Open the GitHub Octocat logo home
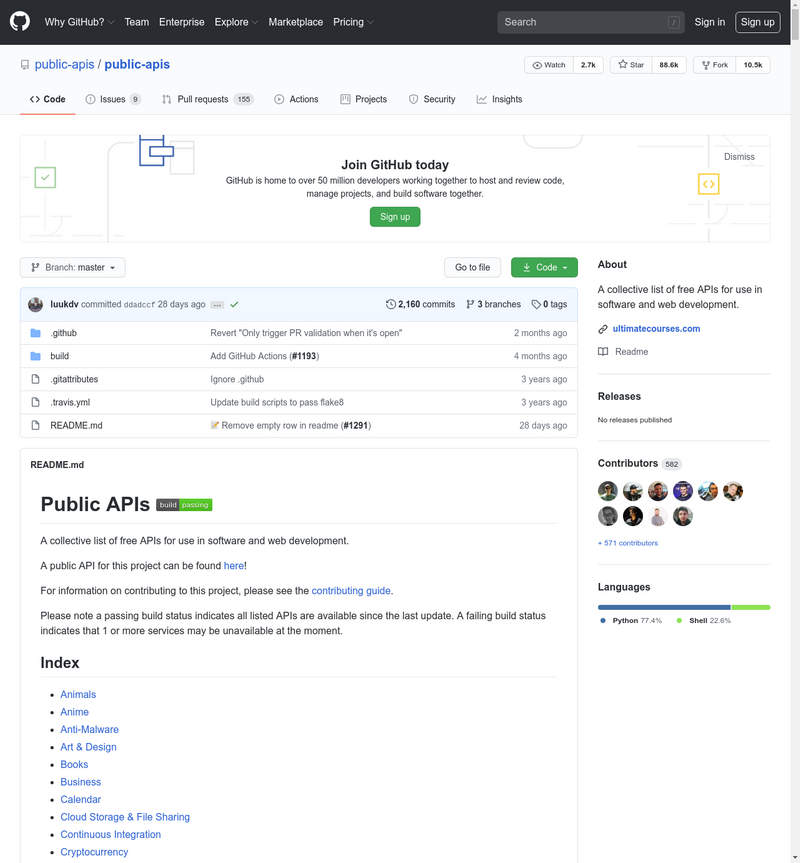 20,22
